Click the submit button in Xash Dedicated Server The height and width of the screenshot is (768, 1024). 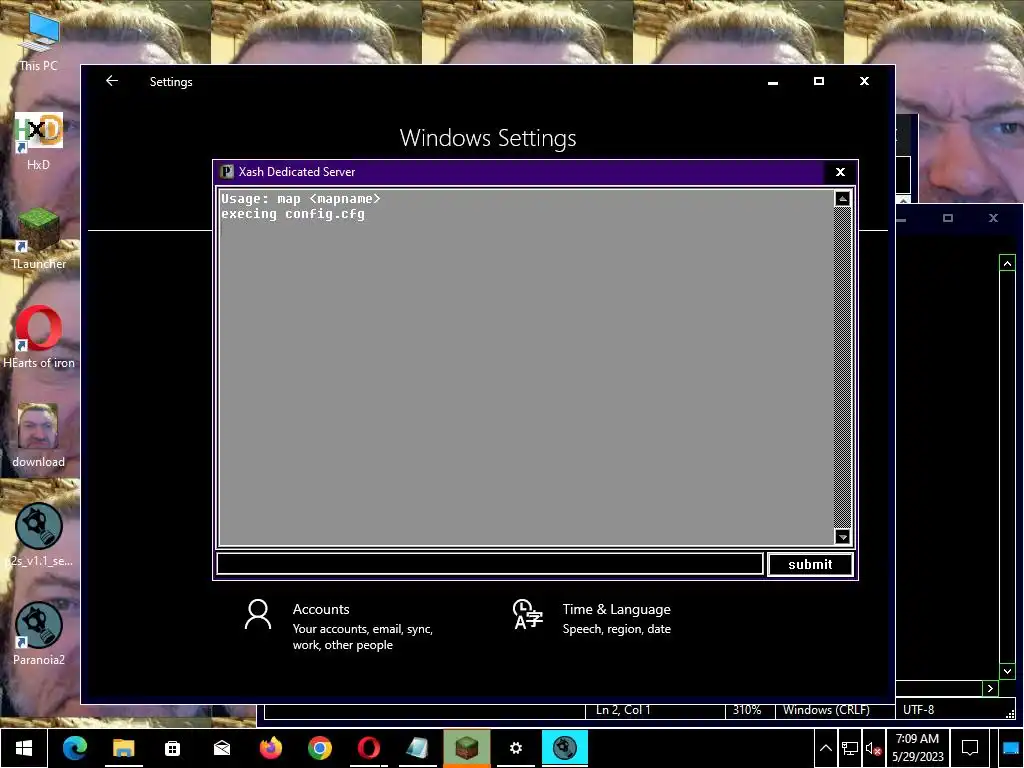pos(810,564)
